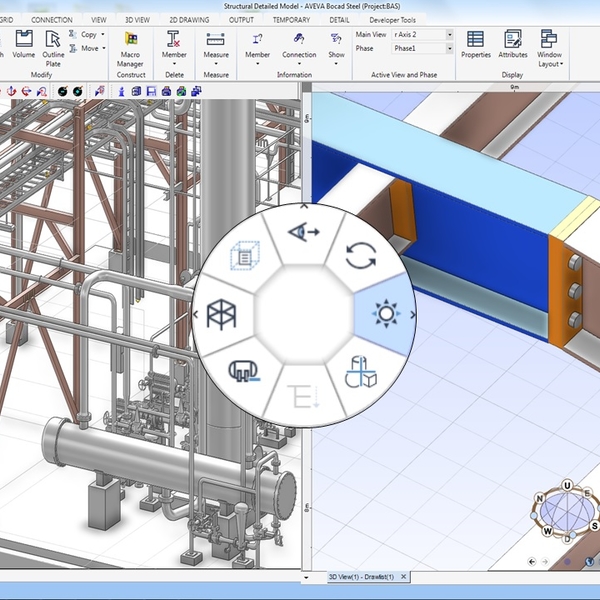
Task: Close the 3D View(1) - Drawlist(1) tab
Action: pyautogui.click(x=403, y=576)
